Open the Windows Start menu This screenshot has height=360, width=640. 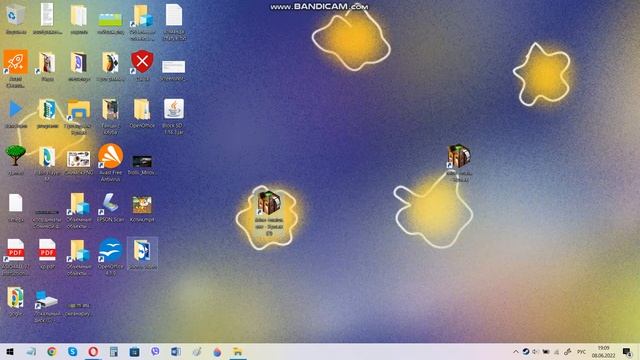tap(10, 351)
